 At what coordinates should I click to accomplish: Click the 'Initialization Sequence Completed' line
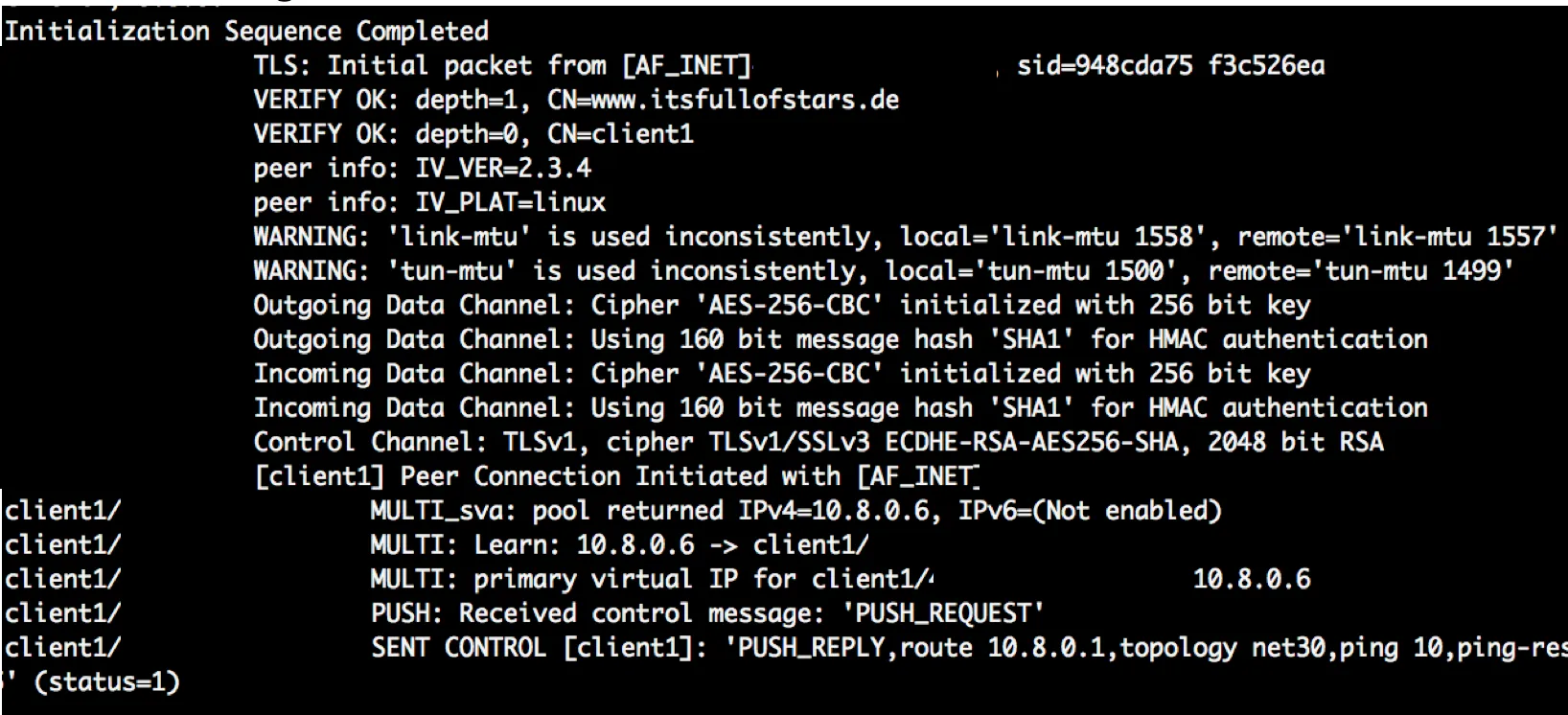coord(246,32)
